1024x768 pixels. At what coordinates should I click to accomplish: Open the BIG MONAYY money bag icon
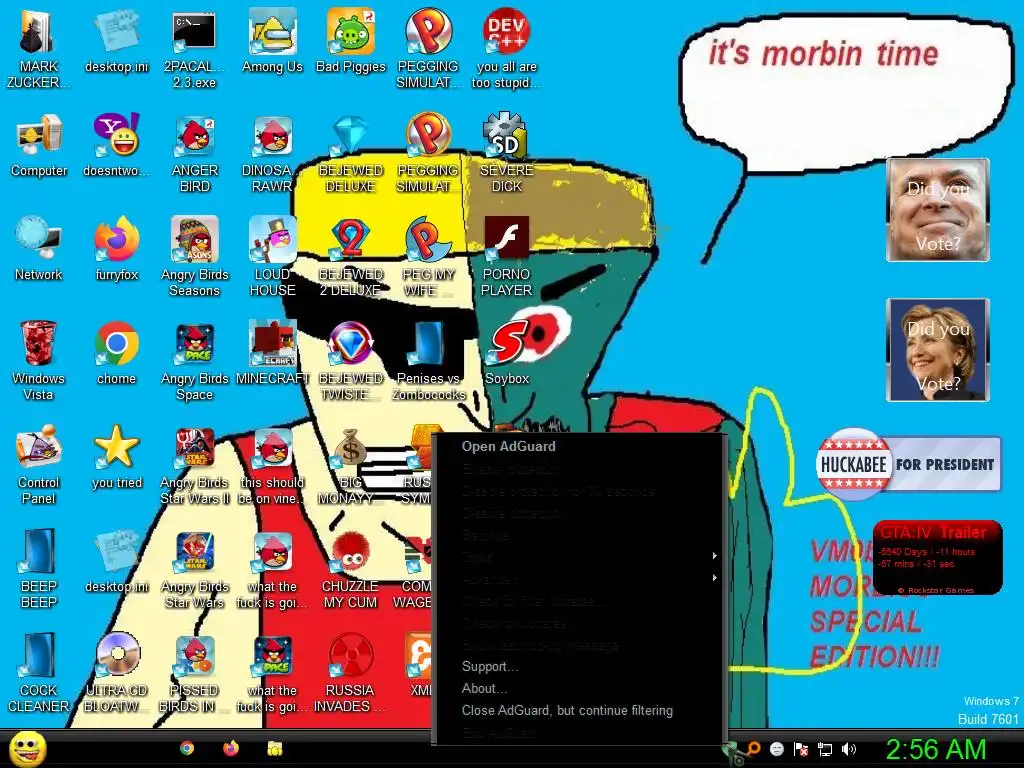[x=351, y=464]
